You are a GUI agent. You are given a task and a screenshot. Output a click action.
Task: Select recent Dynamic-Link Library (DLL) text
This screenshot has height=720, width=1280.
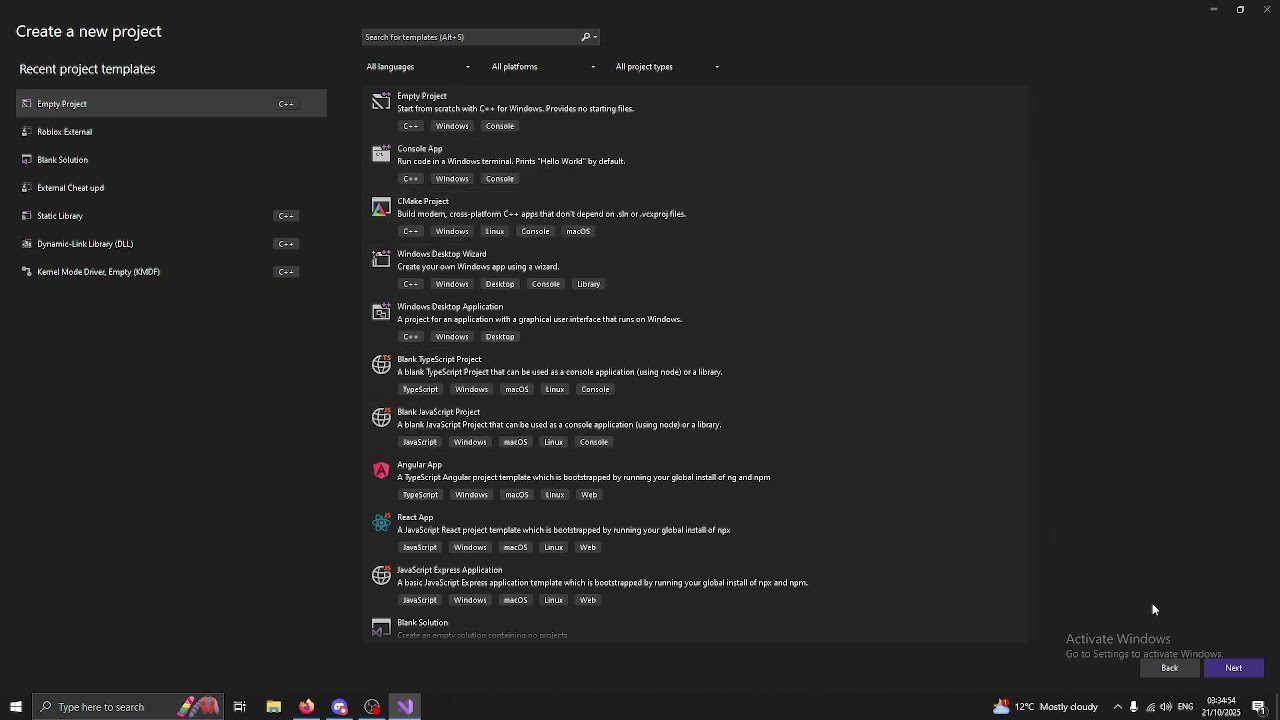[85, 244]
